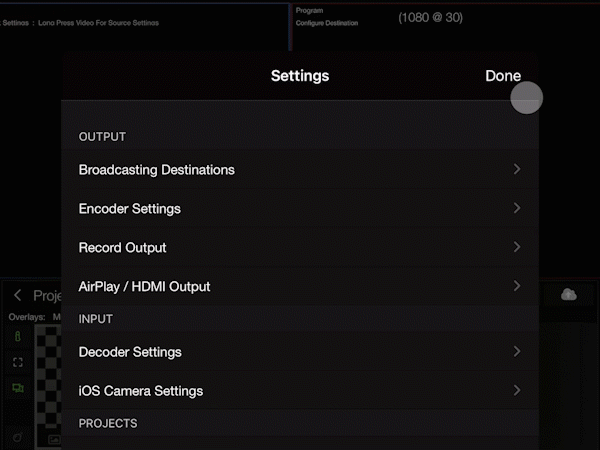Click the green screens icon in left sidebar

tap(17, 387)
